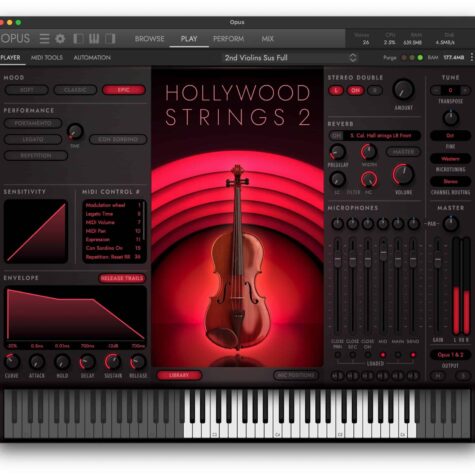Click the envelope Attack knob
This screenshot has width=475, height=475.
tap(37, 362)
